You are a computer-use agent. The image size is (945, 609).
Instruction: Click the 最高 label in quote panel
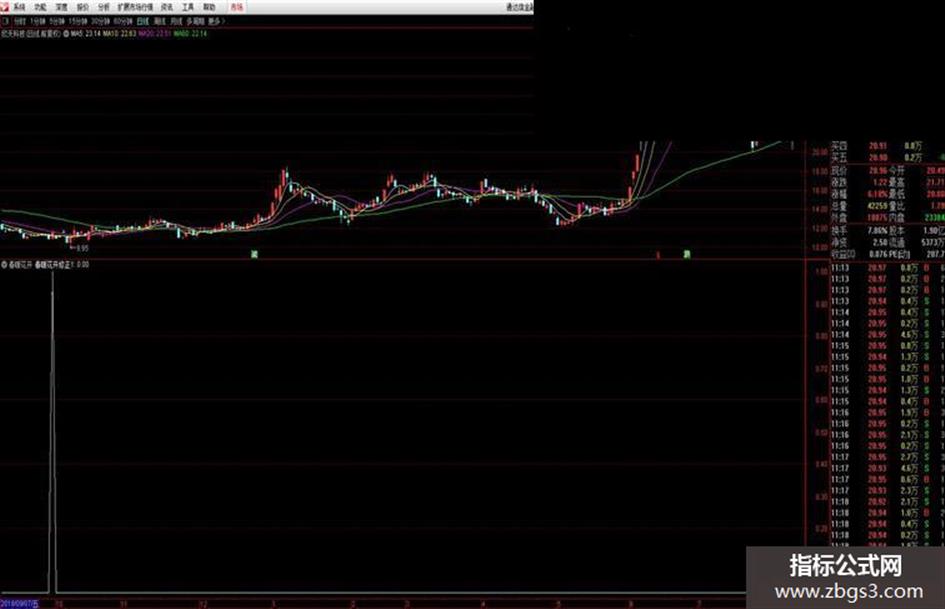pos(897,182)
